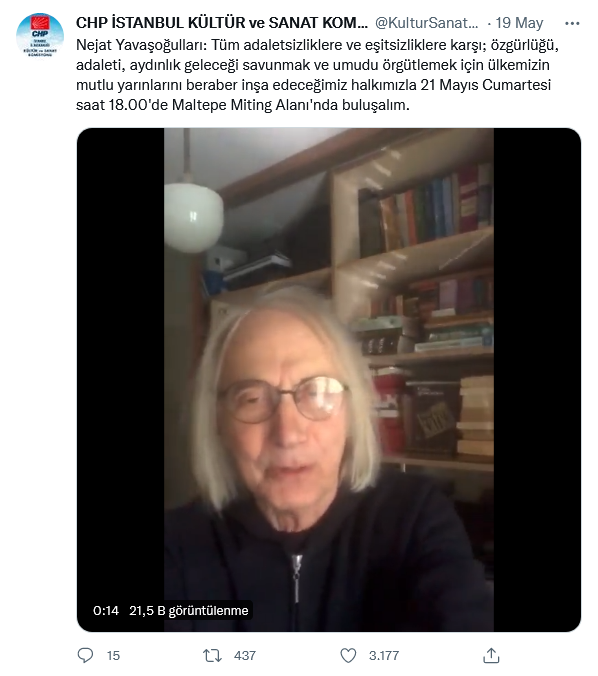Click the 21,5 B görüntülenme view count
Screen dimensions: 598x676
[x=189, y=610]
